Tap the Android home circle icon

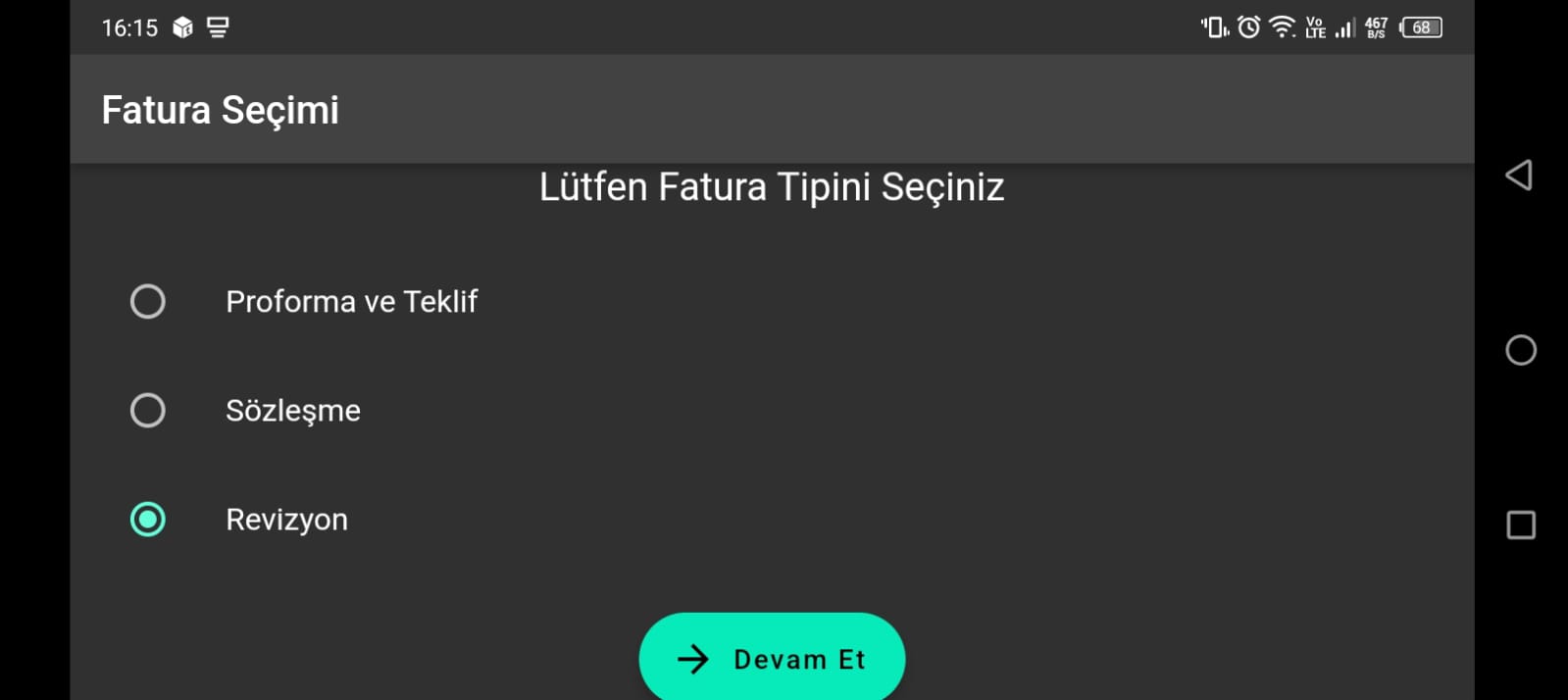coord(1521,350)
